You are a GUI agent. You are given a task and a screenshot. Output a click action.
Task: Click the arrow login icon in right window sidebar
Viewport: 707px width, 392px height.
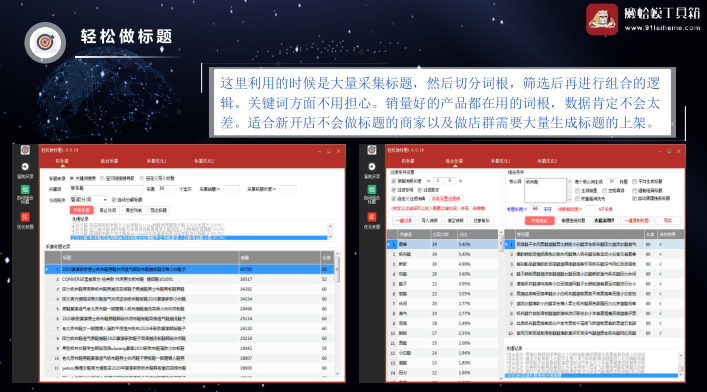(372, 166)
